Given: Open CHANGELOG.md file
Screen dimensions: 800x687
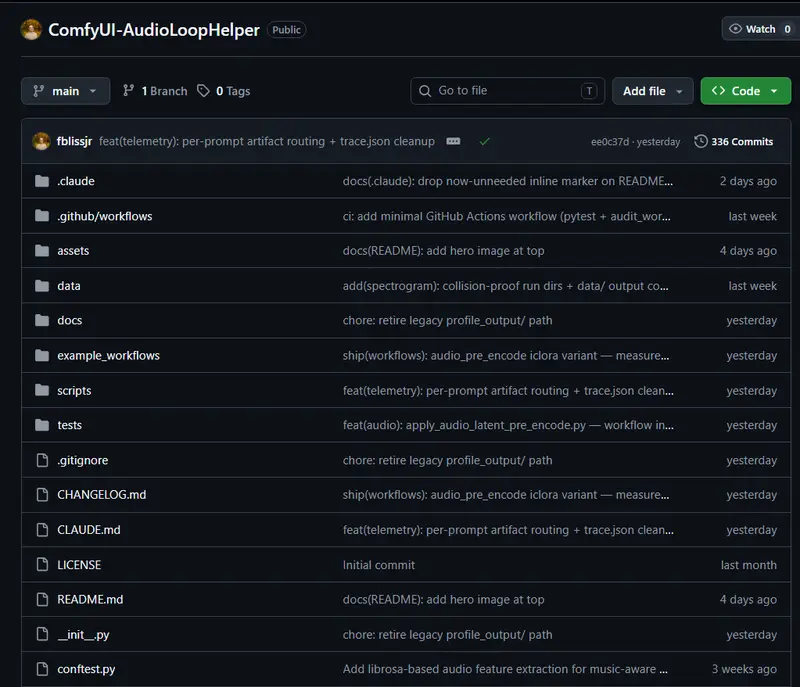Looking at the screenshot, I should pyautogui.click(x=102, y=495).
